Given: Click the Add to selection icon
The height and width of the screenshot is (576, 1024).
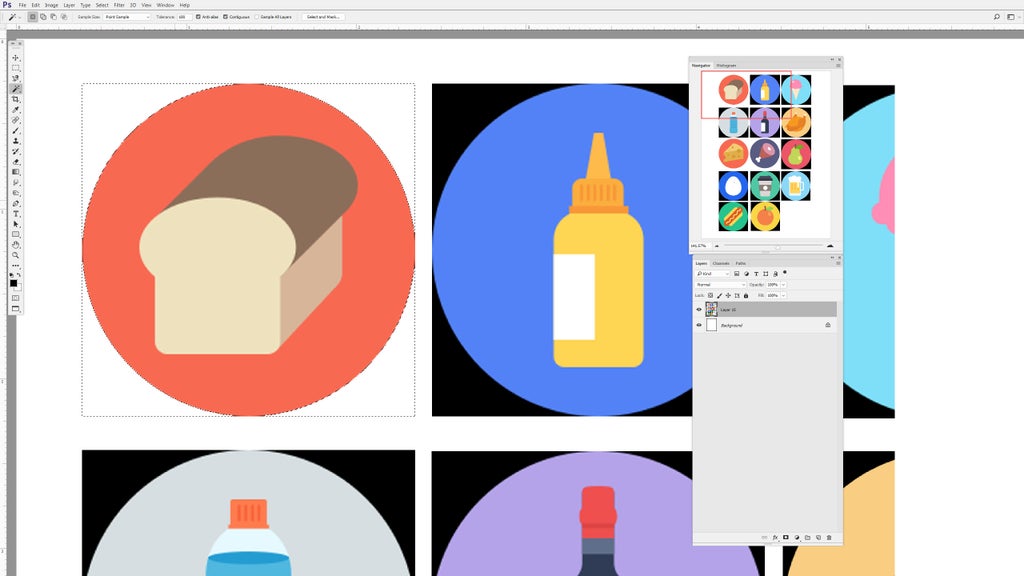Looking at the screenshot, I should coord(43,17).
